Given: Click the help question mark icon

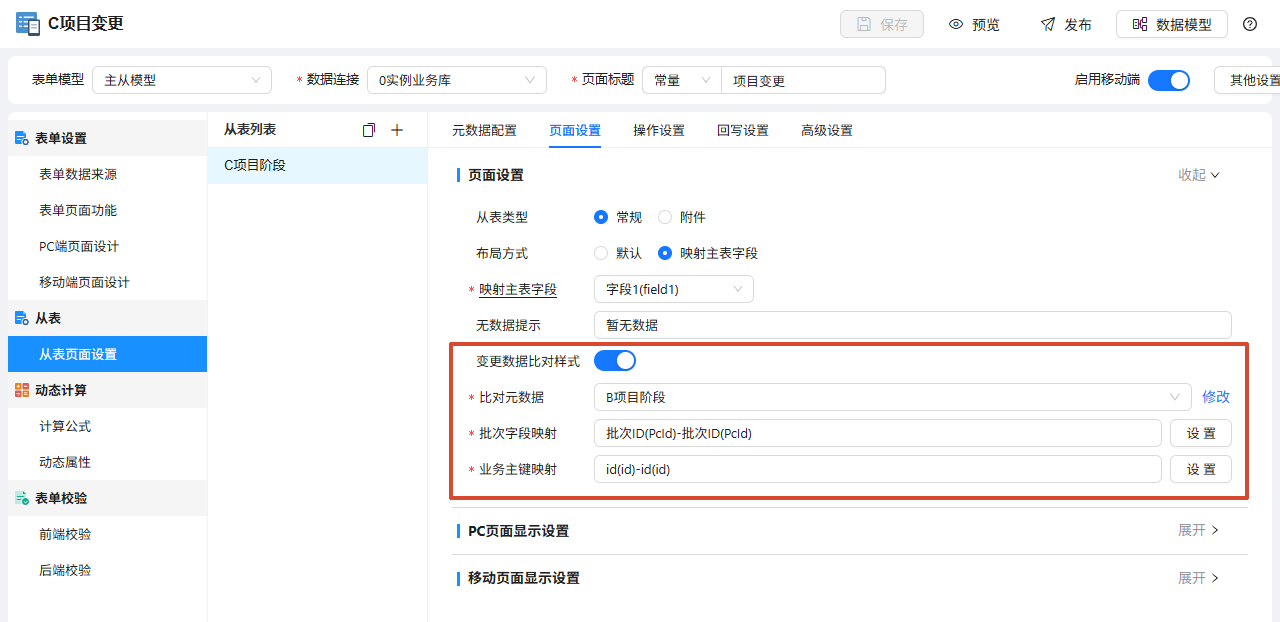Looking at the screenshot, I should click(x=1250, y=24).
